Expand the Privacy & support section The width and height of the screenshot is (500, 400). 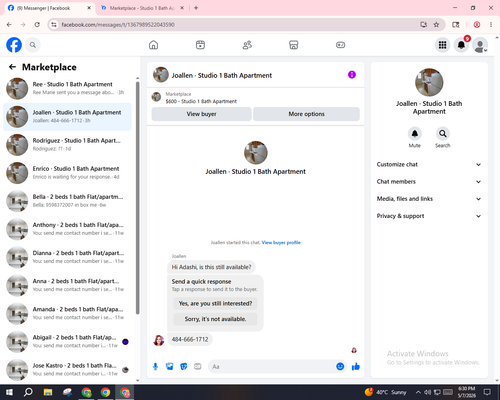pos(429,216)
